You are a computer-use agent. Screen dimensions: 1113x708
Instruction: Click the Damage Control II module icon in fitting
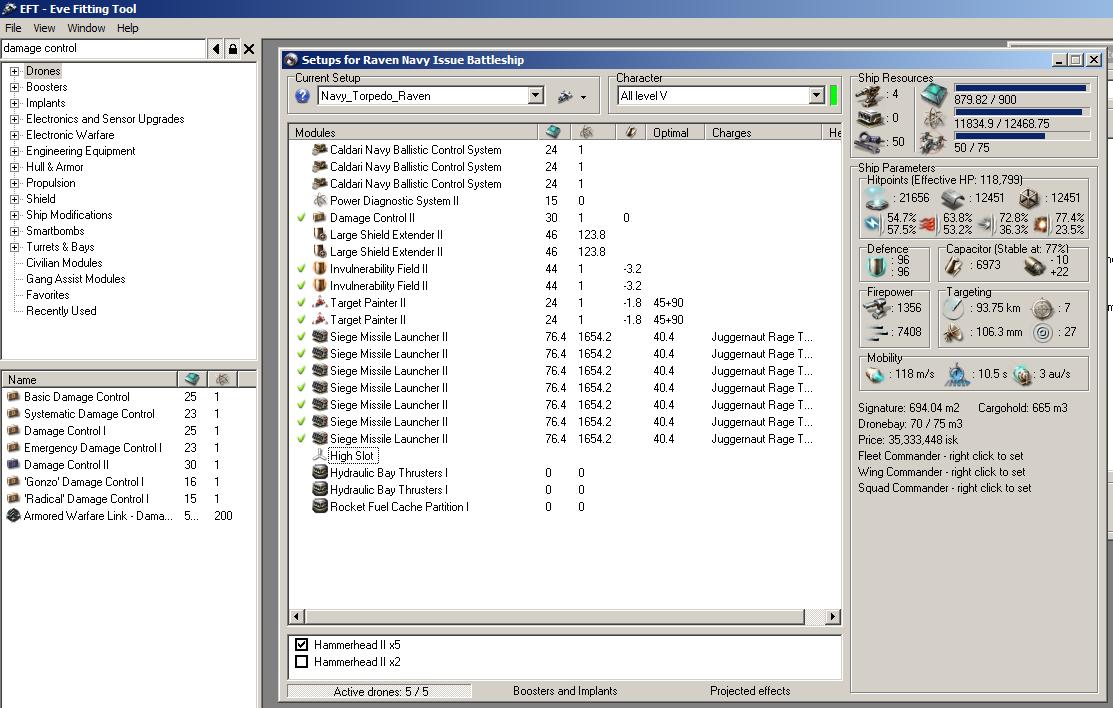(319, 217)
